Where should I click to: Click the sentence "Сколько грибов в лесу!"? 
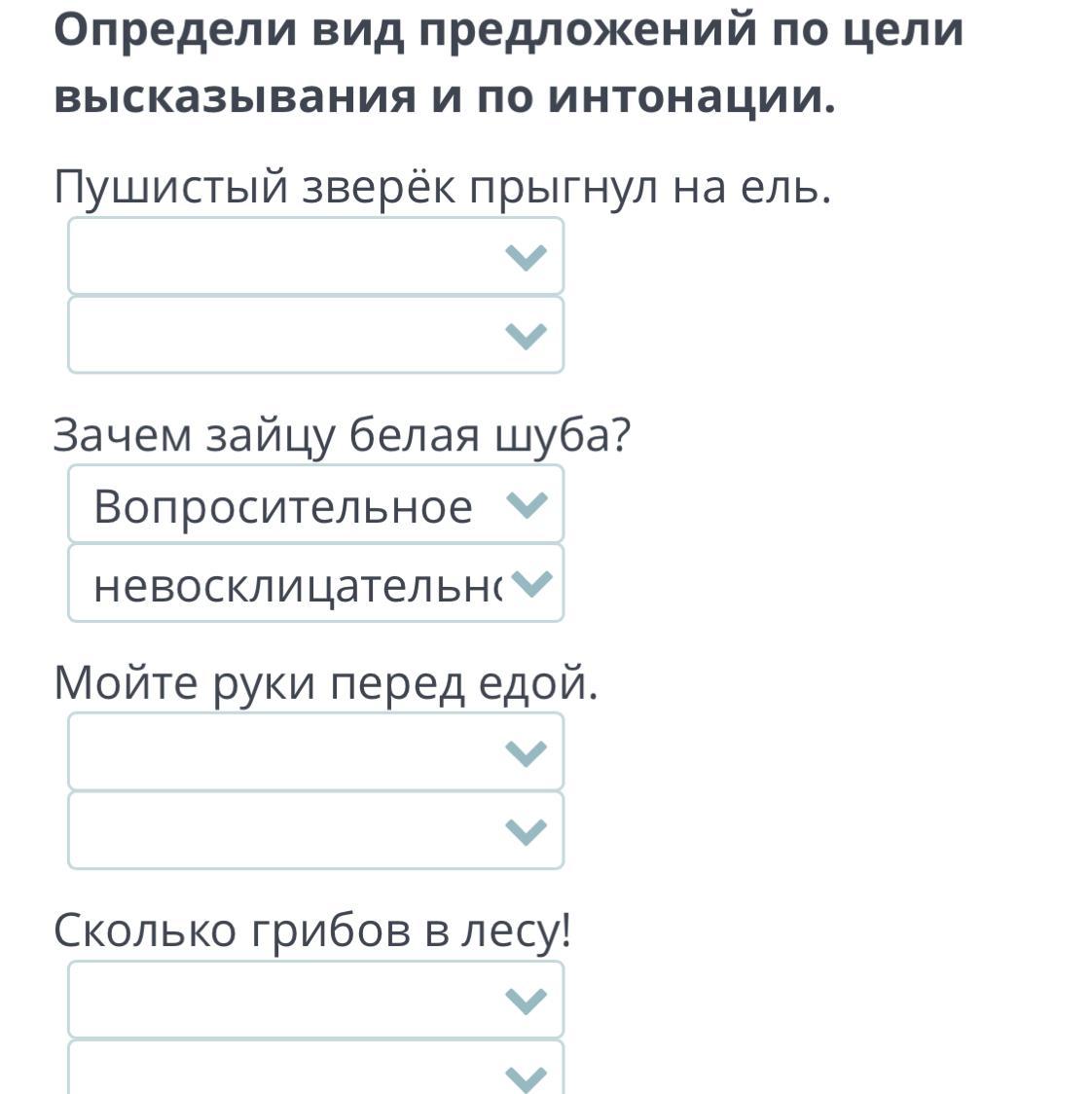pos(312,930)
